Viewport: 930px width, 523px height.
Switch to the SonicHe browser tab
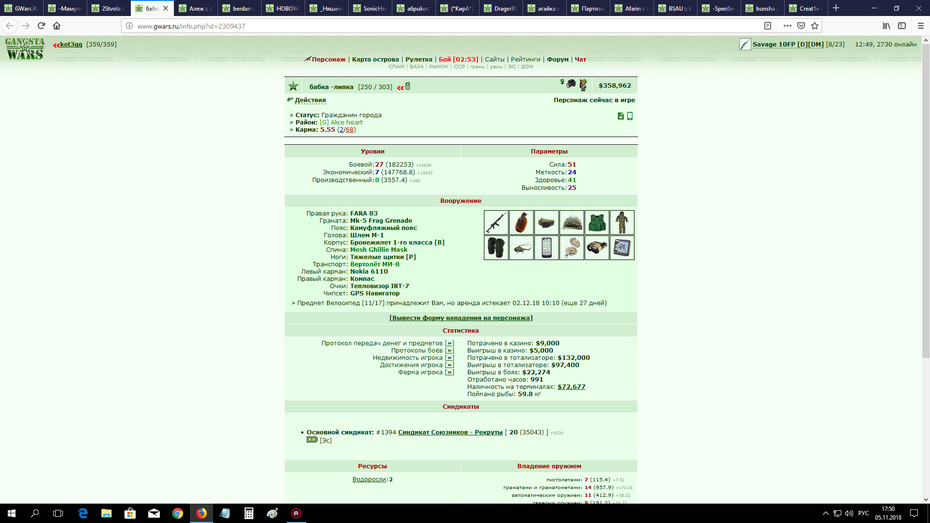pos(371,8)
